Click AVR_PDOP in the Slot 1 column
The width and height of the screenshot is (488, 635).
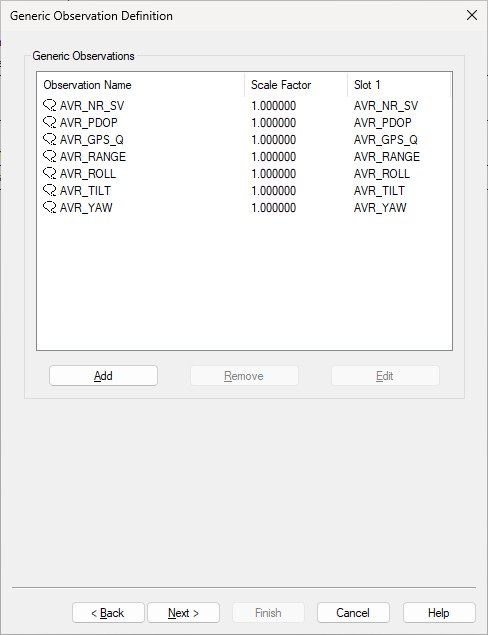[x=383, y=123]
